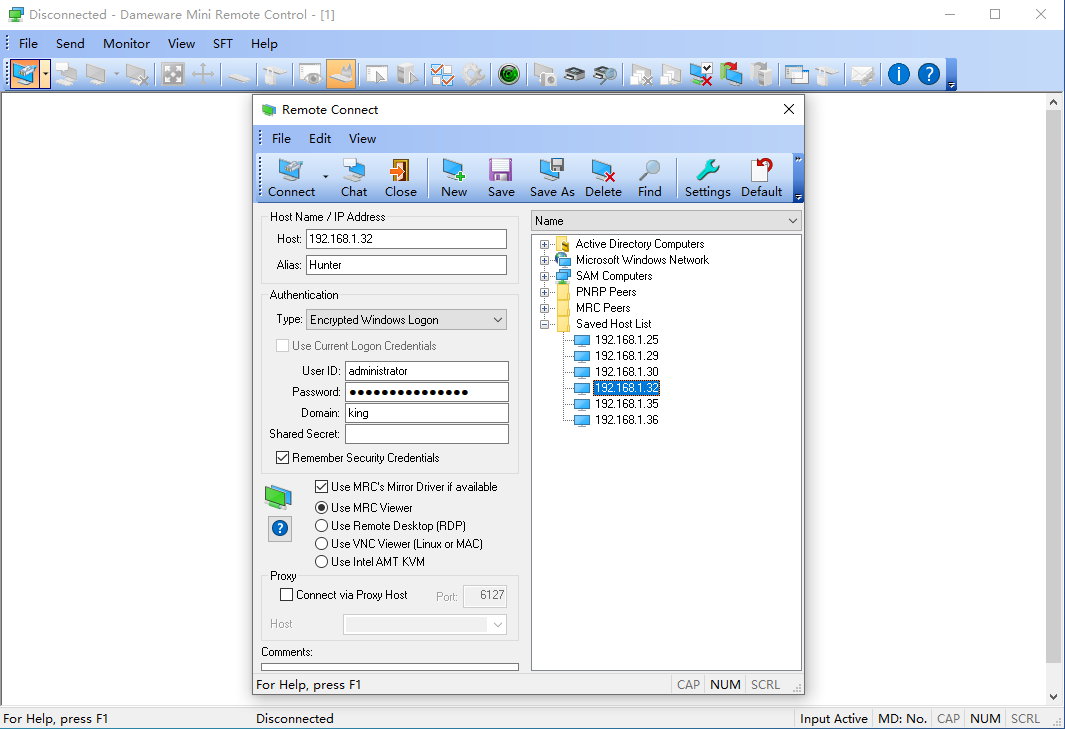Click the Chat toolbar button
Viewport: 1065px width, 729px height.
click(x=354, y=178)
